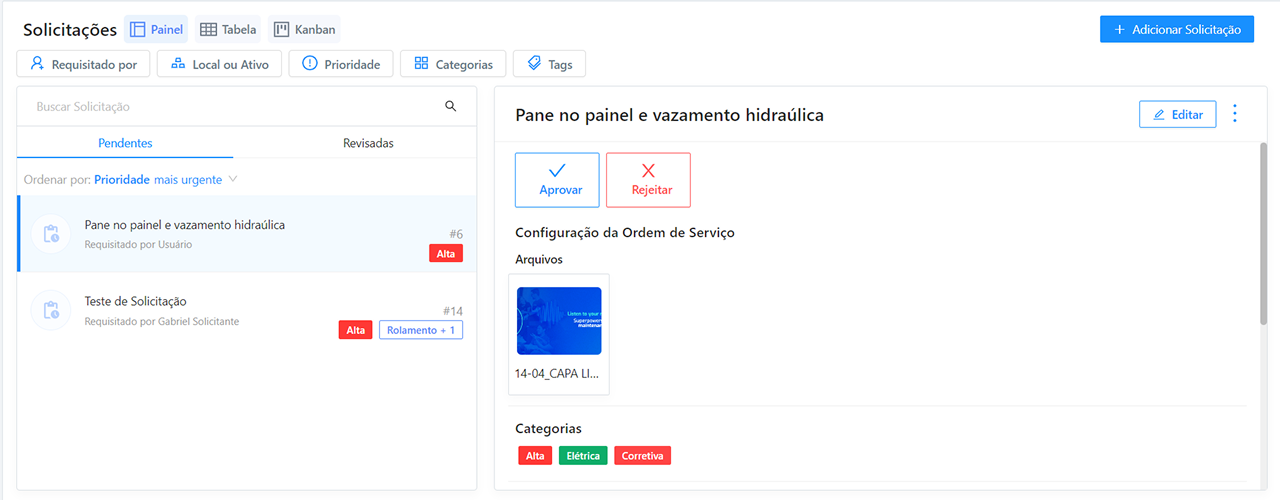1280x500 pixels.
Task: Click the Painel layout icon
Action: [138, 30]
